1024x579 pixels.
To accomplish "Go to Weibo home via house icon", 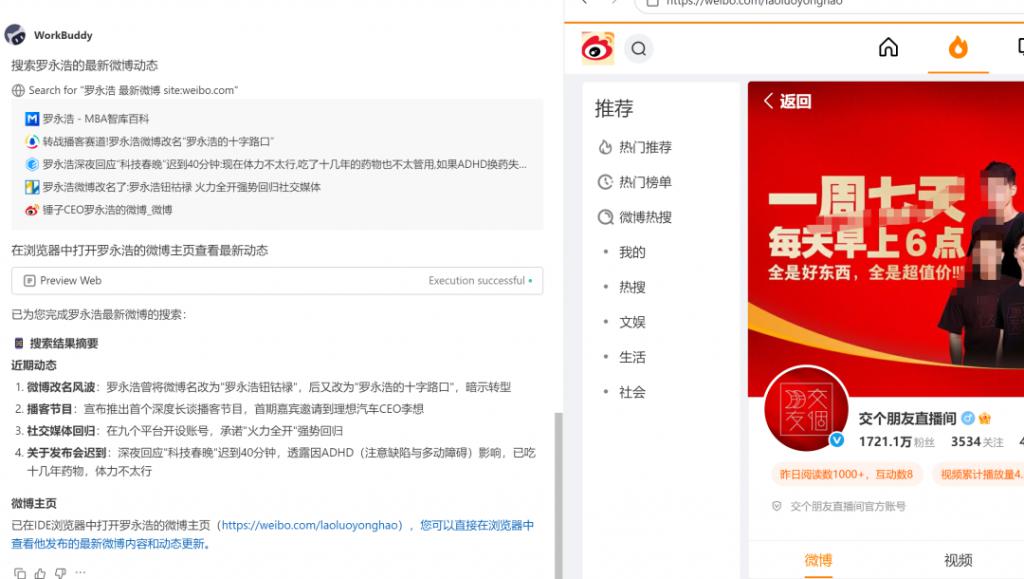I will 888,48.
